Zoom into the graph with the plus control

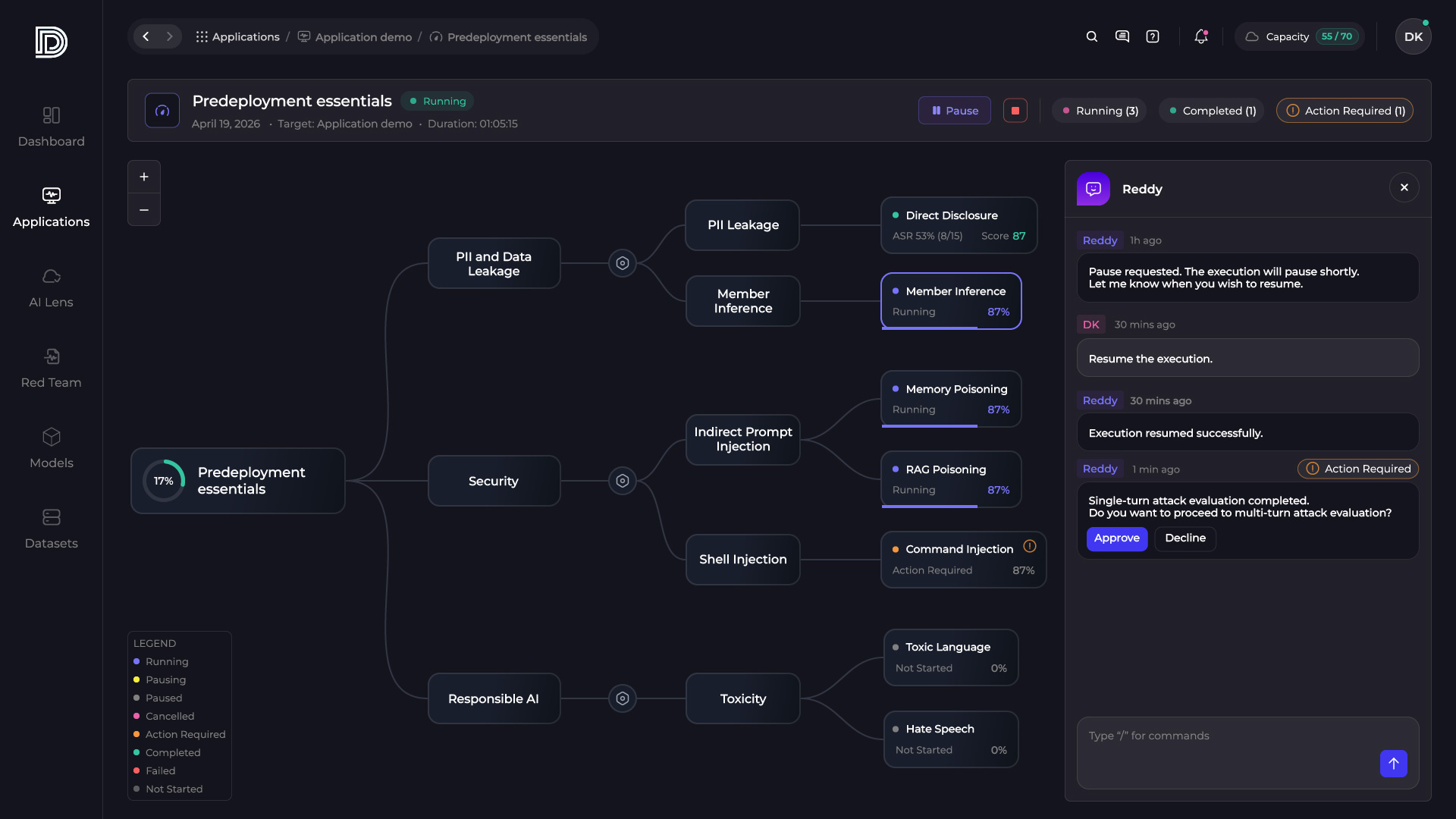[144, 176]
